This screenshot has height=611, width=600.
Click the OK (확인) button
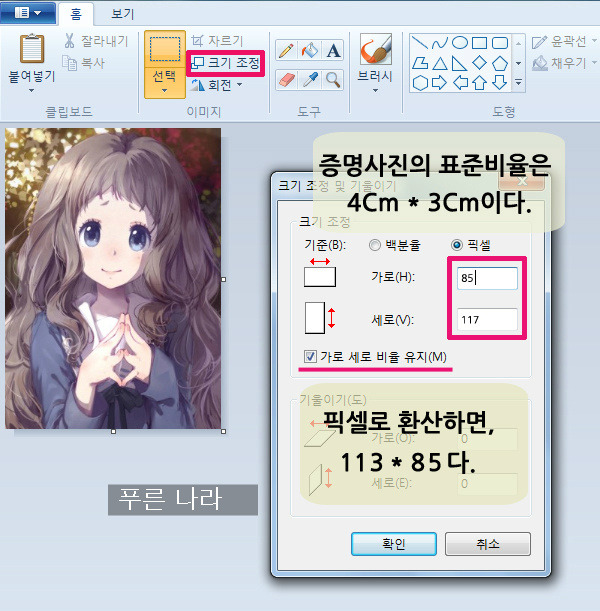[x=394, y=544]
